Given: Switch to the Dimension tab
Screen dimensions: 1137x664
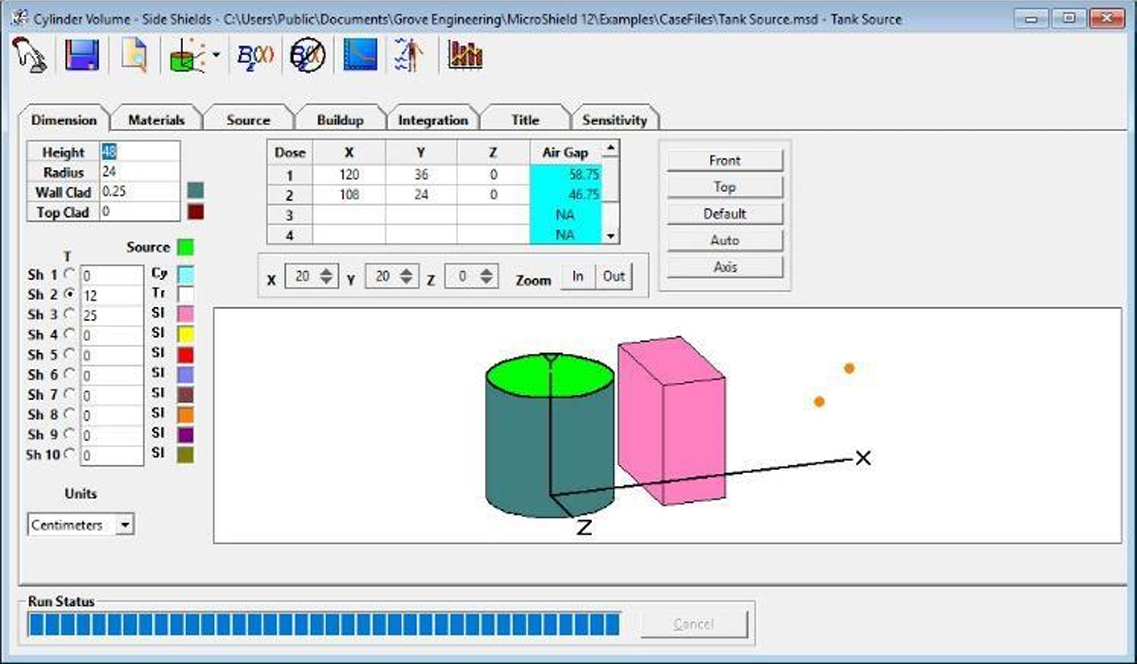Looking at the screenshot, I should pyautogui.click(x=64, y=120).
